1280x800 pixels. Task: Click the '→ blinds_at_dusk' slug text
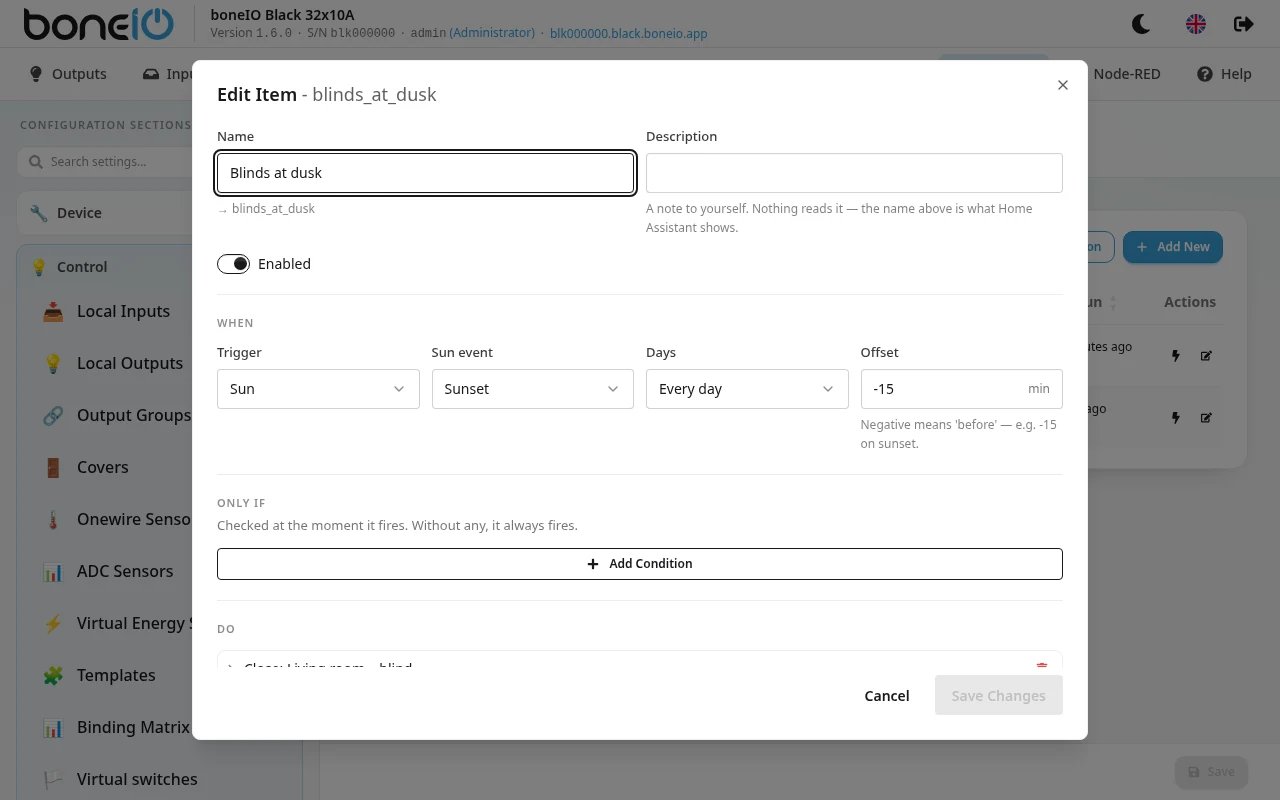point(266,209)
